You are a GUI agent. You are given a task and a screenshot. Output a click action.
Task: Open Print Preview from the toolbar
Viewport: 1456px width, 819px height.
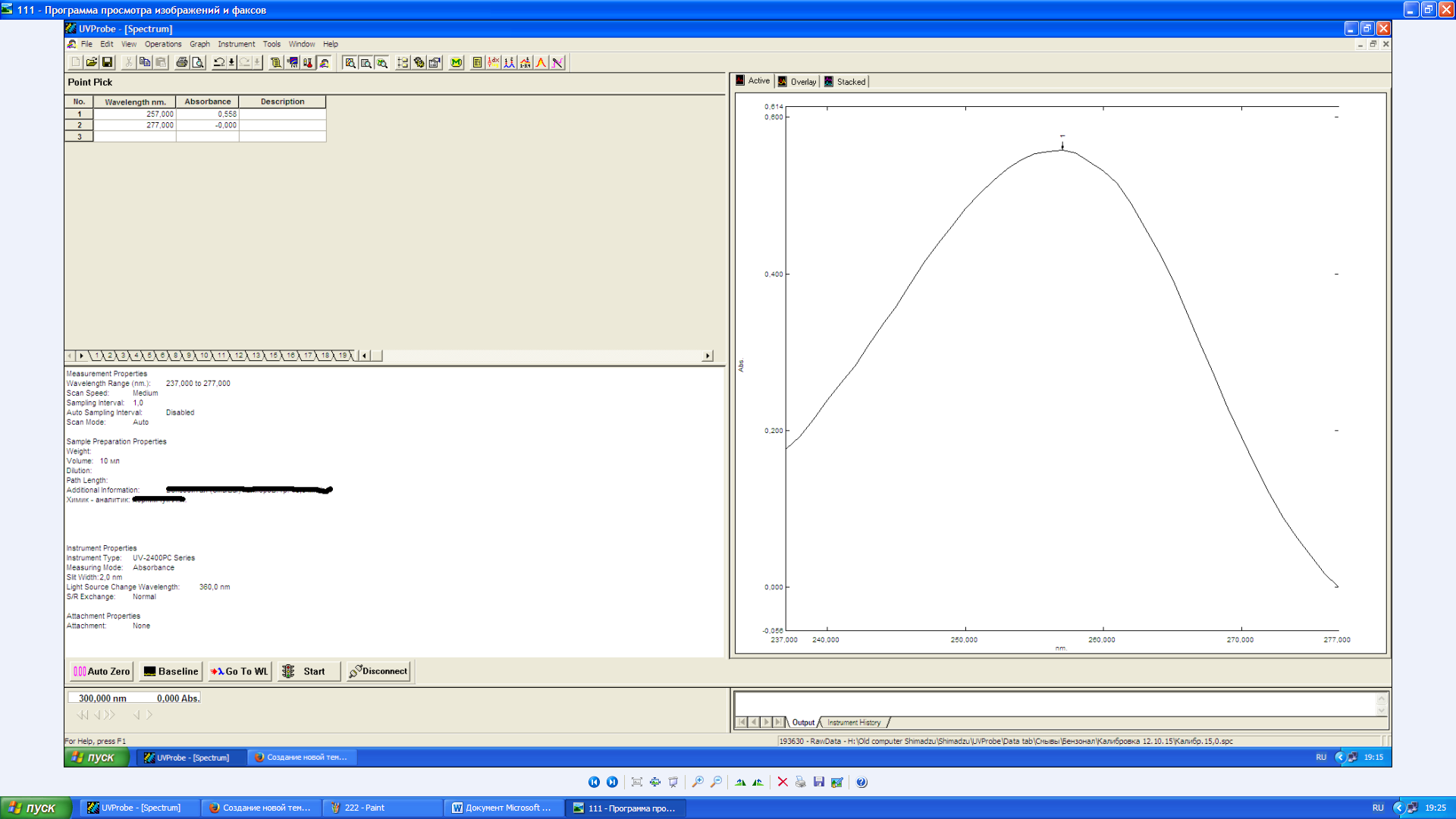198,63
